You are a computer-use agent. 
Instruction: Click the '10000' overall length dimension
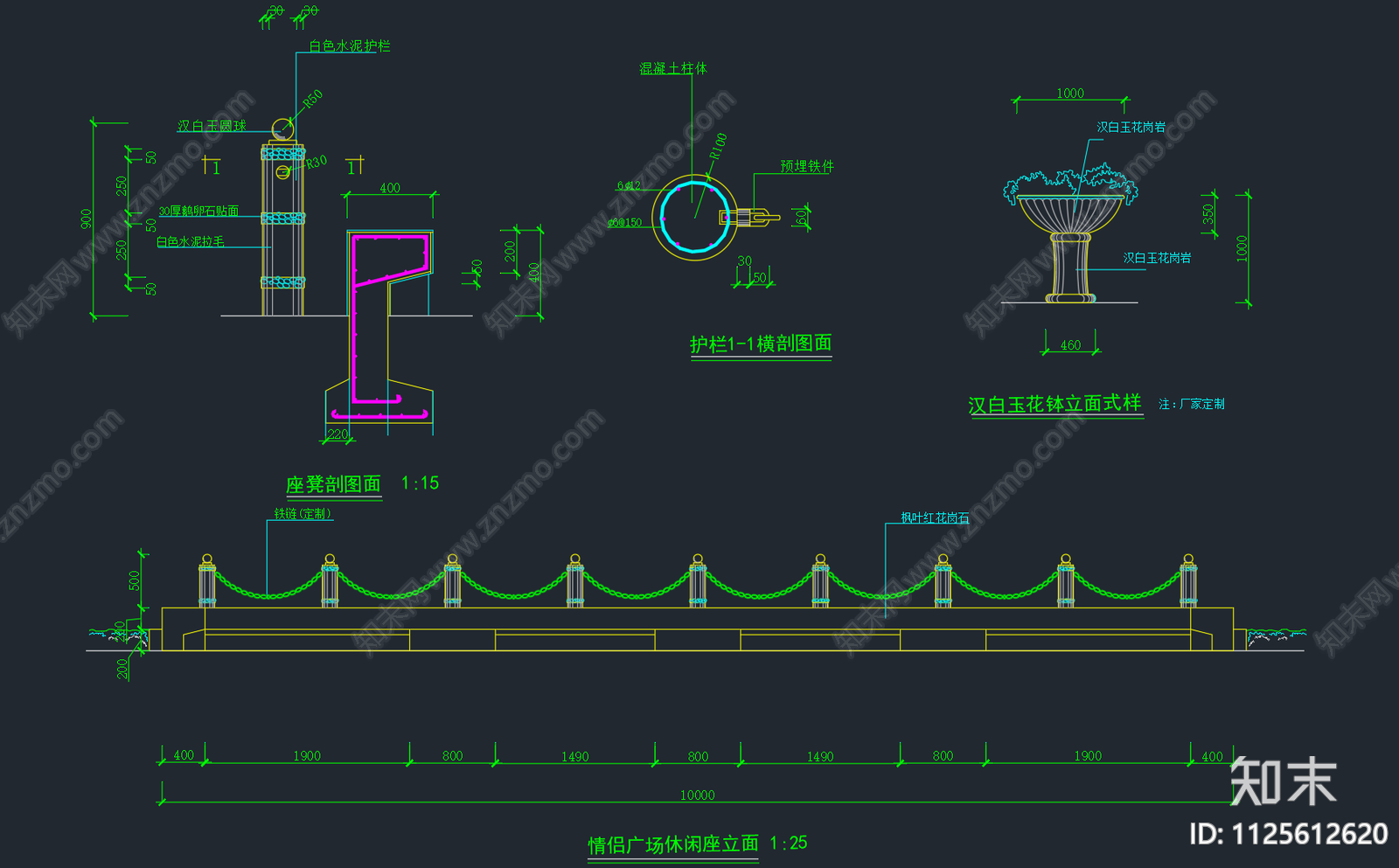tap(697, 795)
